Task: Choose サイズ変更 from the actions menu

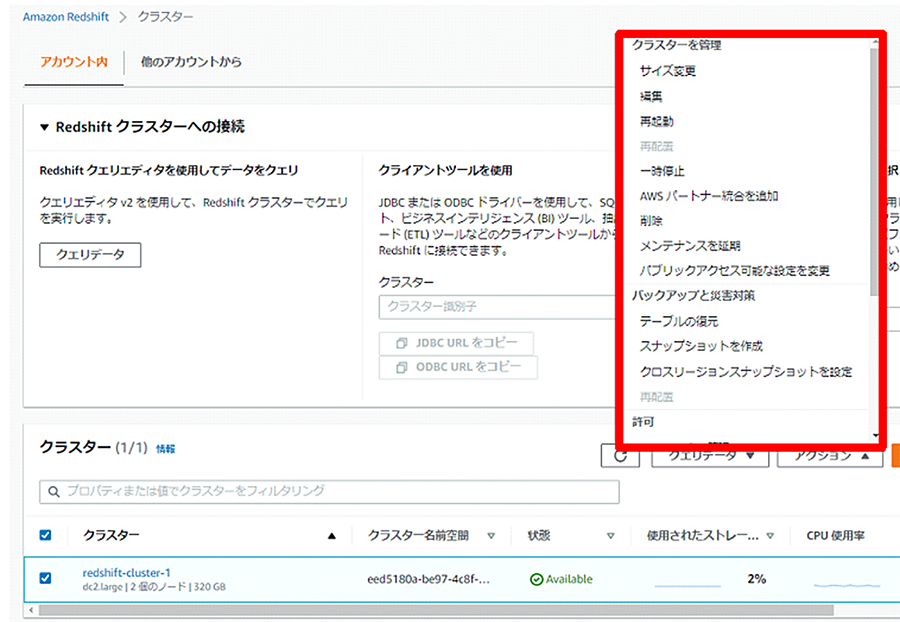Action: 668,71
